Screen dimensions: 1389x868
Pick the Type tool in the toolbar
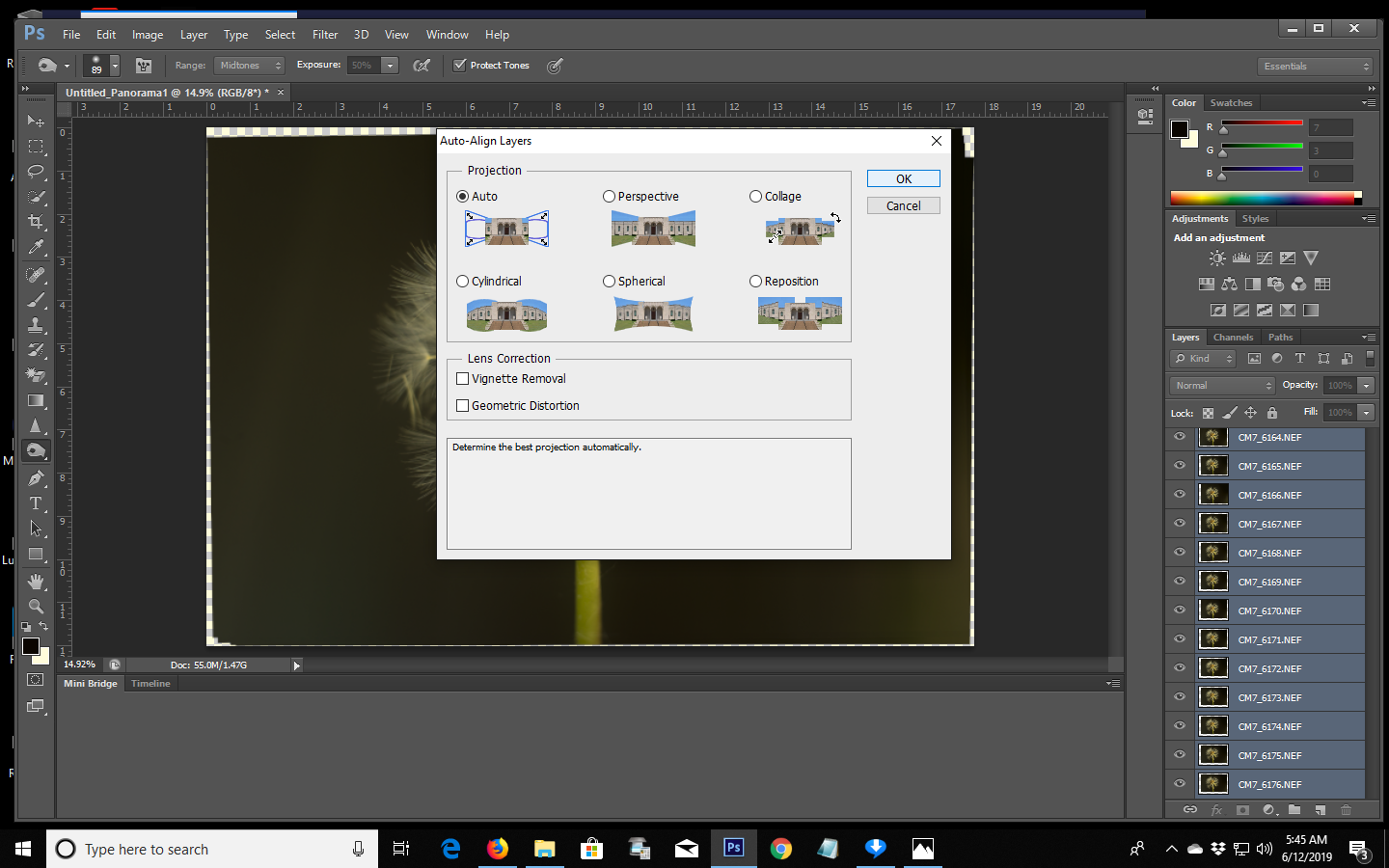tap(36, 503)
